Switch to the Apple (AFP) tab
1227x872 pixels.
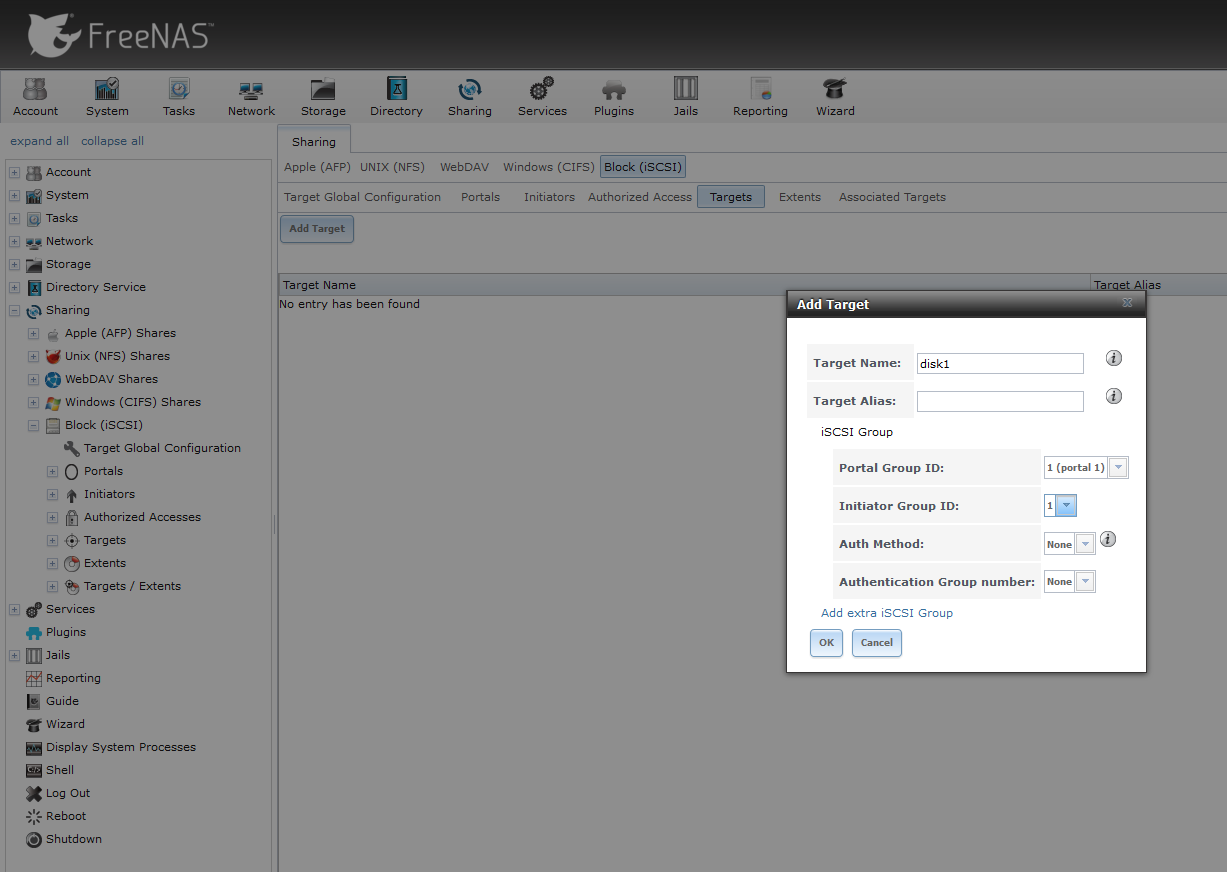point(317,167)
